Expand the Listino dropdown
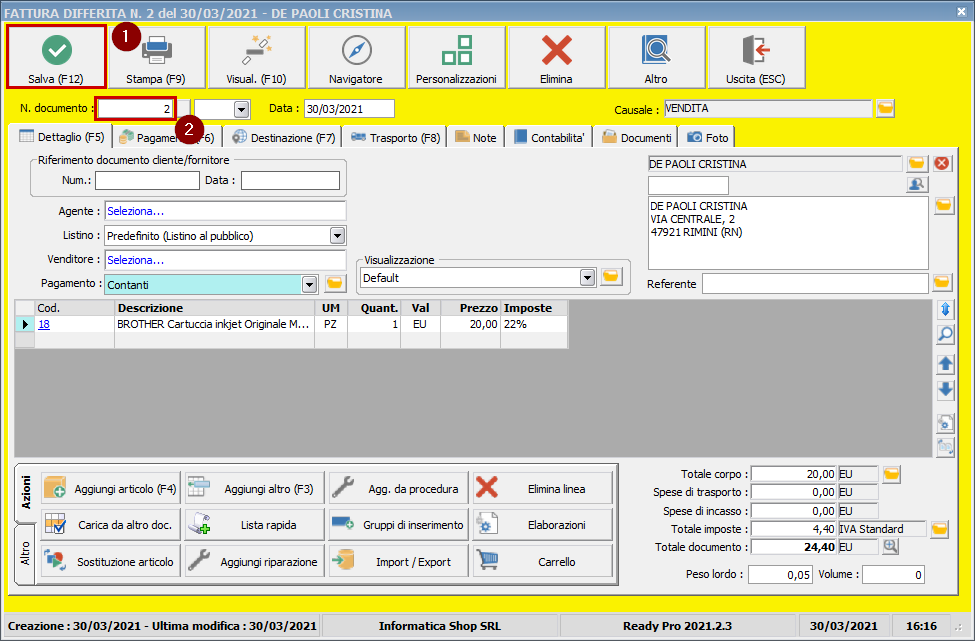Screen dimensions: 975x641 [x=337, y=236]
